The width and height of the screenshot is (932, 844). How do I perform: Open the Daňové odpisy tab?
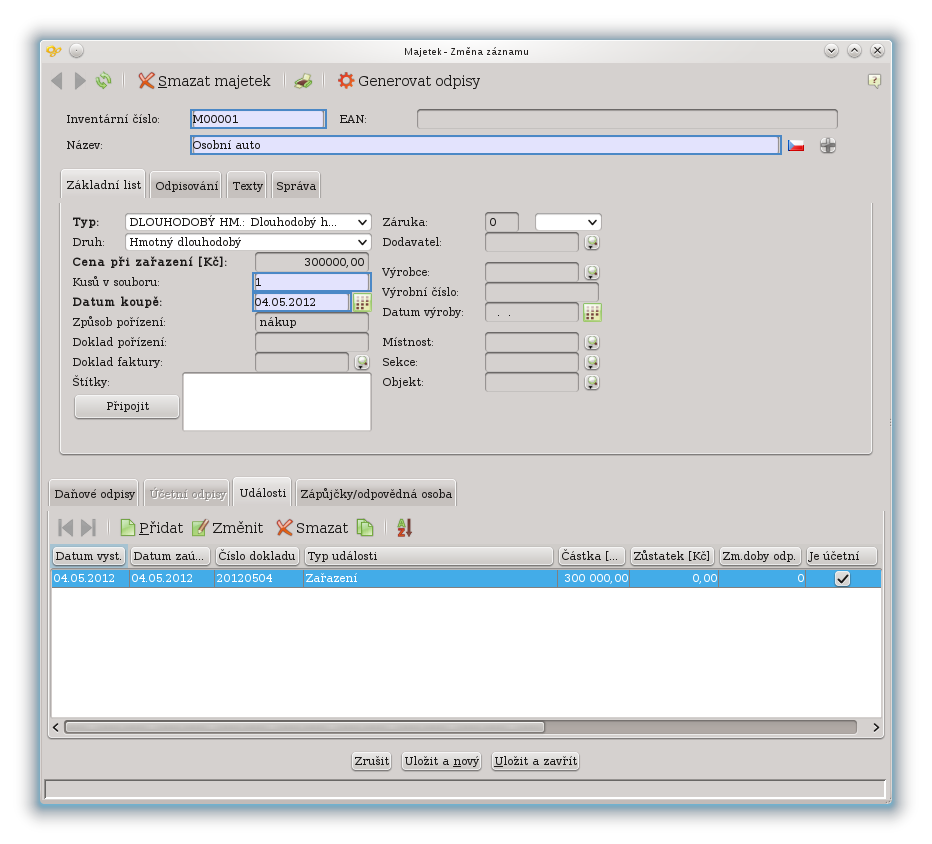93,493
